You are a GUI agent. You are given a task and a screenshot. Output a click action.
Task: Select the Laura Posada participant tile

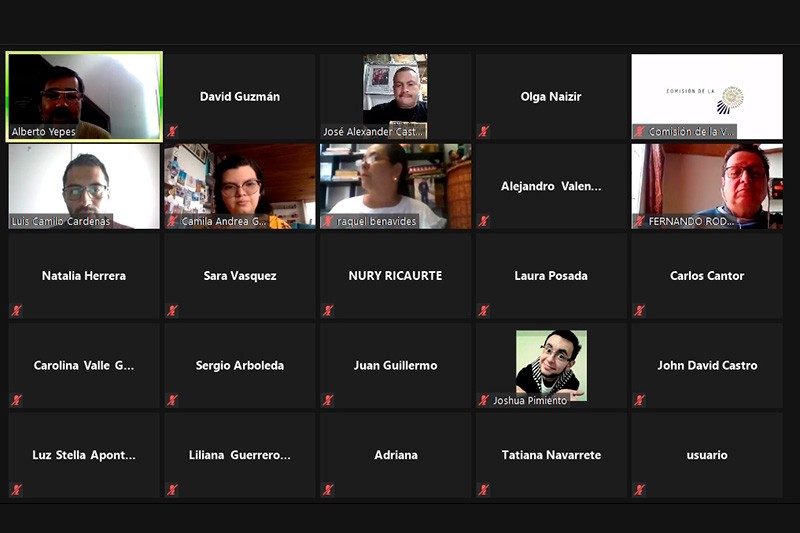551,276
